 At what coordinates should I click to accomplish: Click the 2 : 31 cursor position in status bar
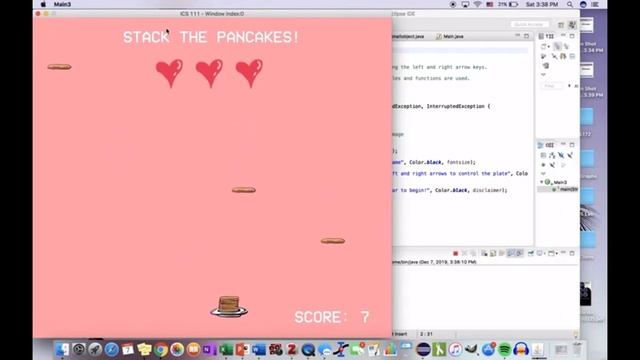(427, 334)
